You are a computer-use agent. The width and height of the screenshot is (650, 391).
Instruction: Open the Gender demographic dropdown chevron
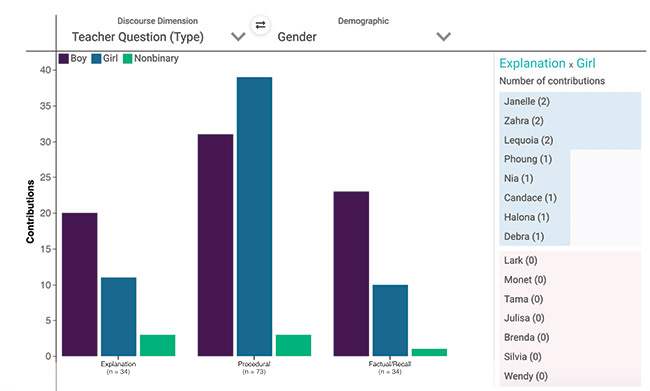444,37
